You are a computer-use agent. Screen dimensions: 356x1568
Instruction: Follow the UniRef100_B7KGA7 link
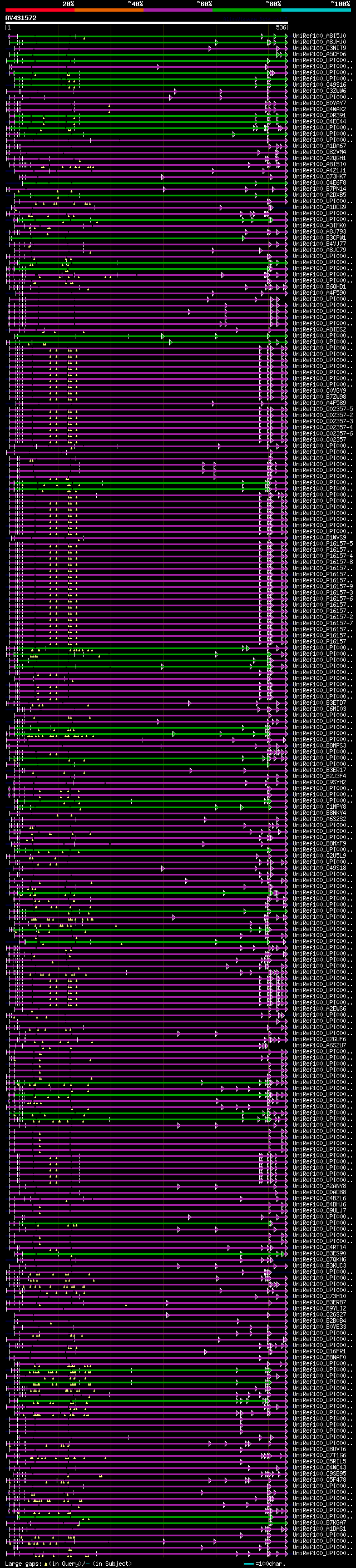point(319,1522)
